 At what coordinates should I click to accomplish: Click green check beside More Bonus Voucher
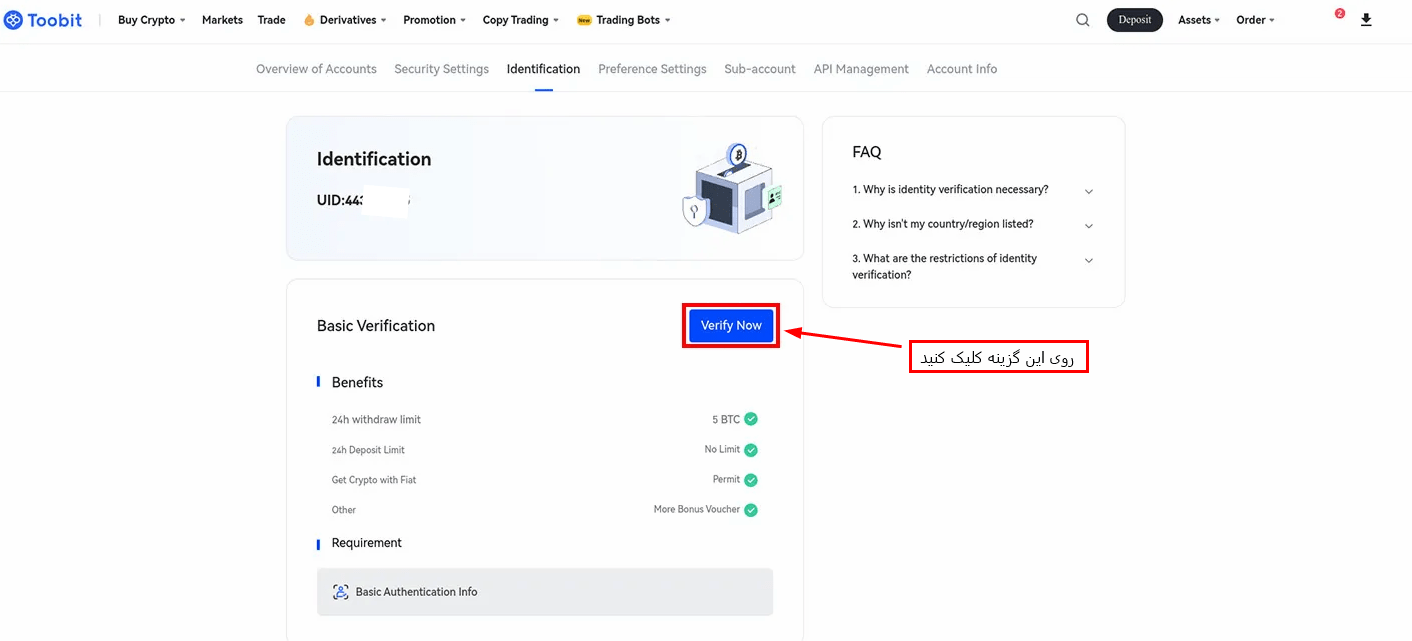(x=751, y=510)
